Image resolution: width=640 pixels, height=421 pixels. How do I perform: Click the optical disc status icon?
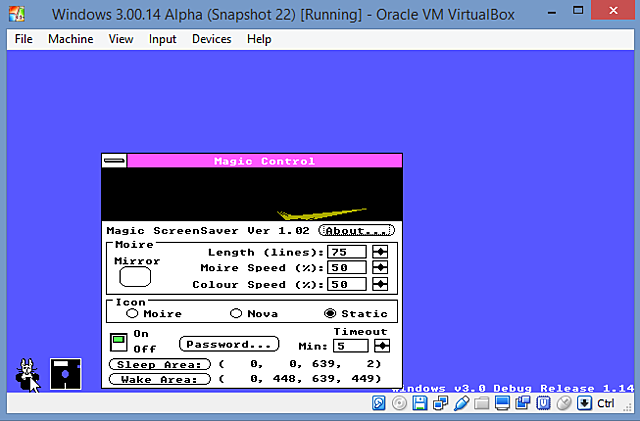tap(399, 403)
